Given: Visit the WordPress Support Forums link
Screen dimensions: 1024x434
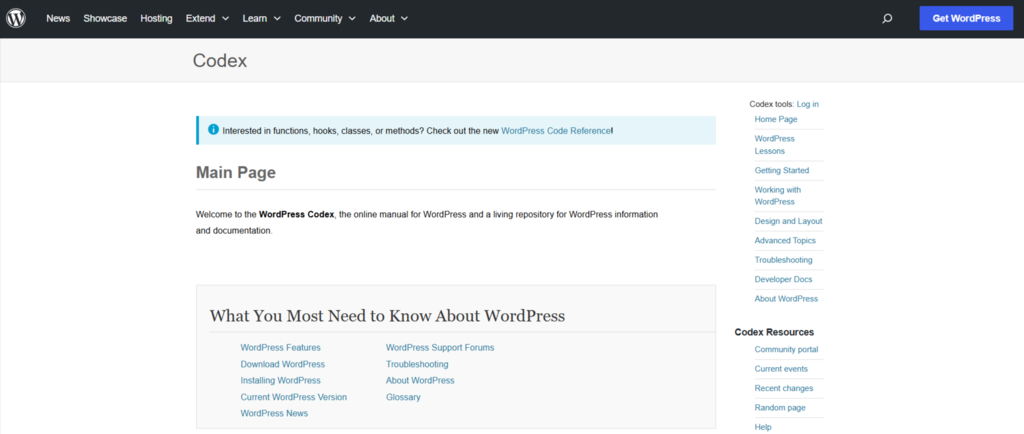Looking at the screenshot, I should (x=440, y=347).
